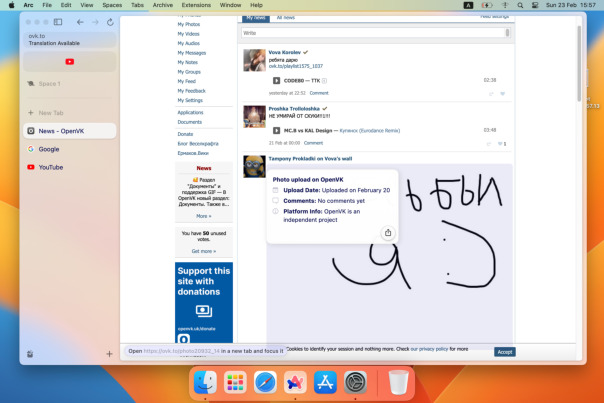Viewport: 604px width, 403px height.
Task: Reload the page with the refresh icon
Action: (x=109, y=21)
